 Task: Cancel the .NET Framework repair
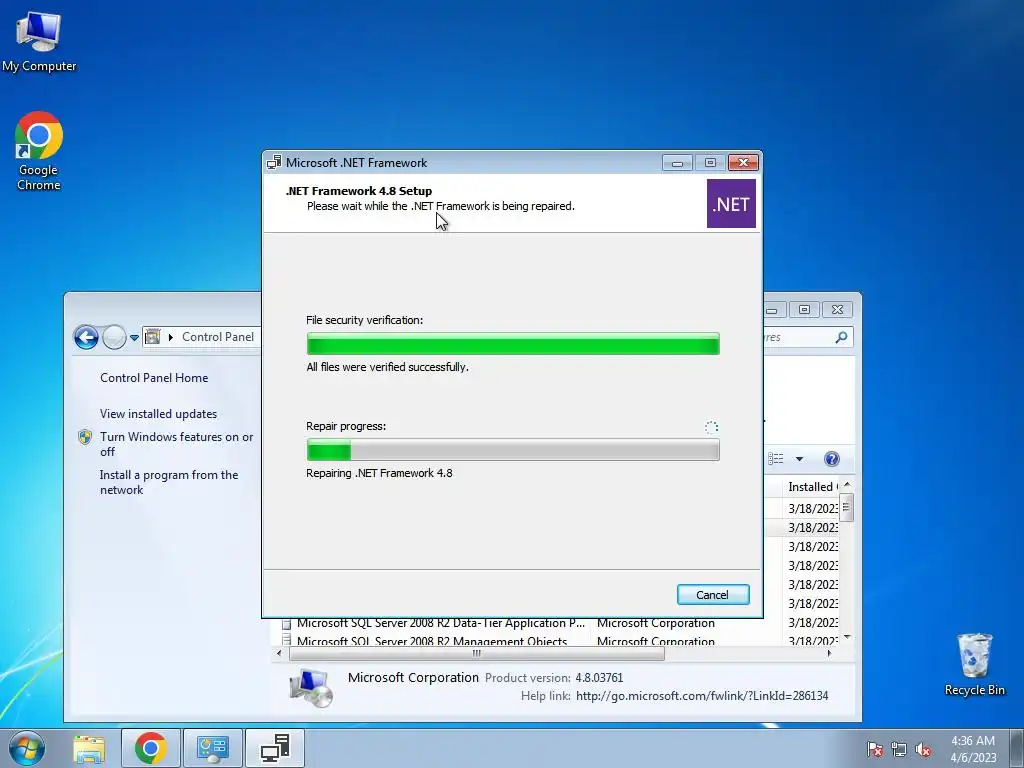[712, 594]
